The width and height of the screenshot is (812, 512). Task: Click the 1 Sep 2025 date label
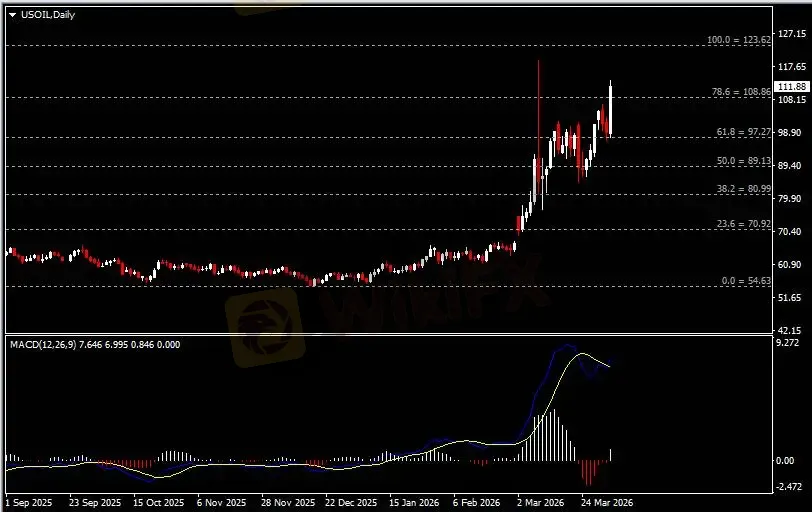coord(29,503)
